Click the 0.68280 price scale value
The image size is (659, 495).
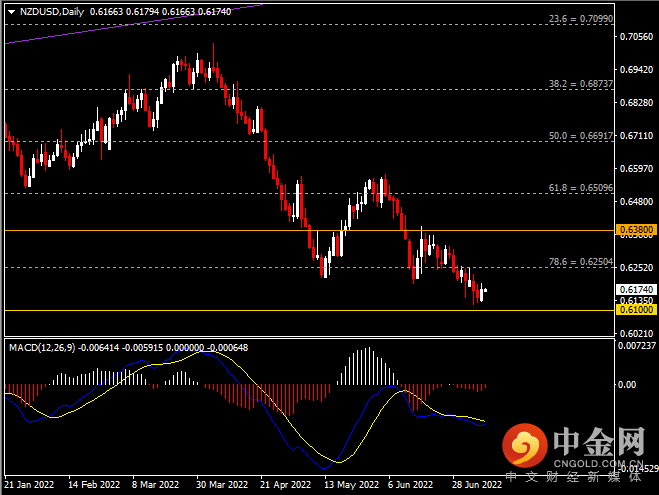pos(636,103)
